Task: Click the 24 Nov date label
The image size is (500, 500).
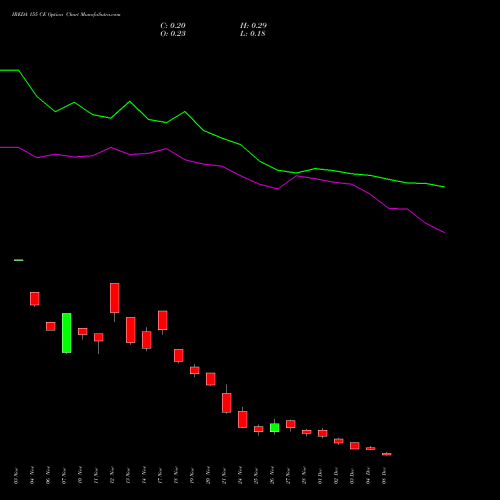Action: (240, 476)
